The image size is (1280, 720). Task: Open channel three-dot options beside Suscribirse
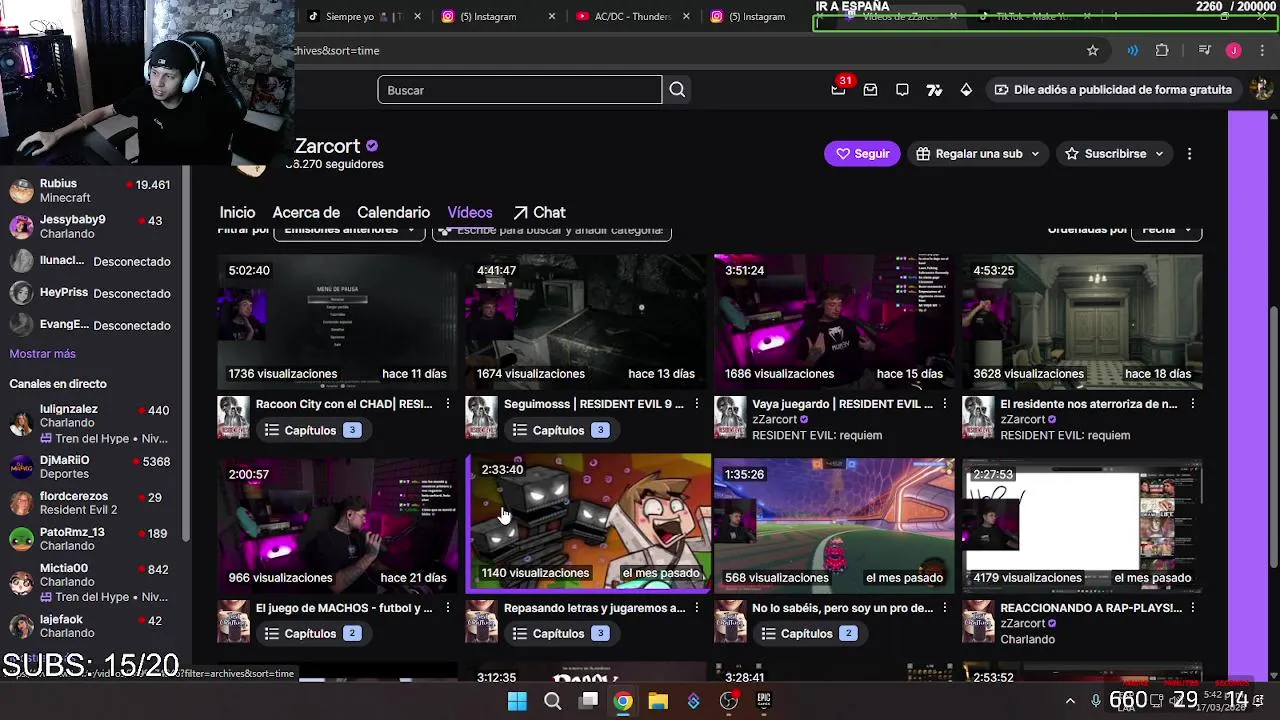[1189, 154]
